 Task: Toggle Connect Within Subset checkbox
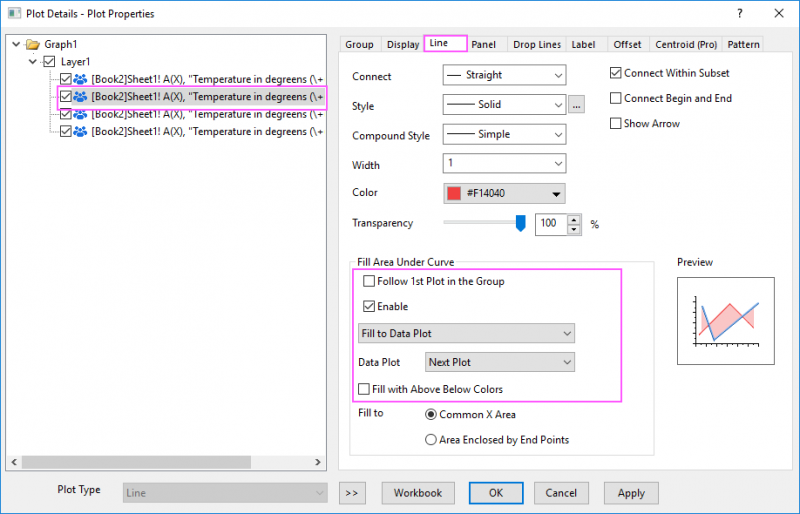coord(616,73)
